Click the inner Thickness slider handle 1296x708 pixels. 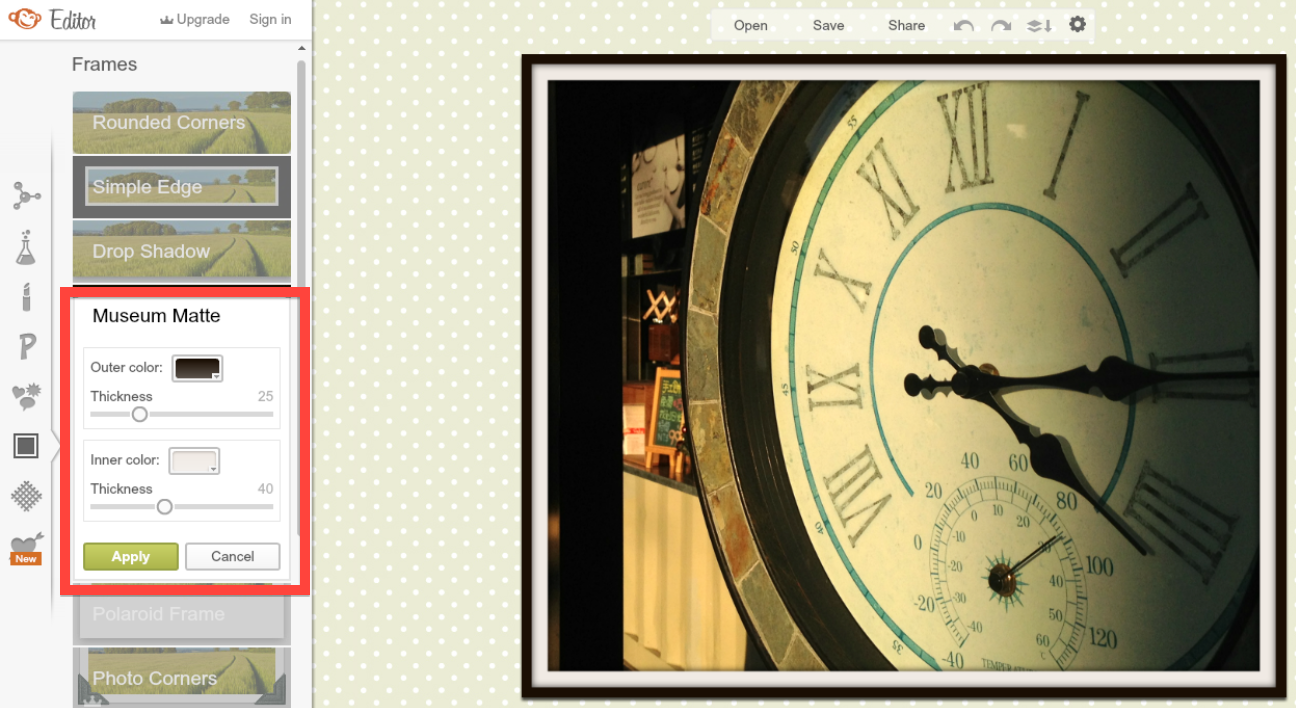coord(165,507)
